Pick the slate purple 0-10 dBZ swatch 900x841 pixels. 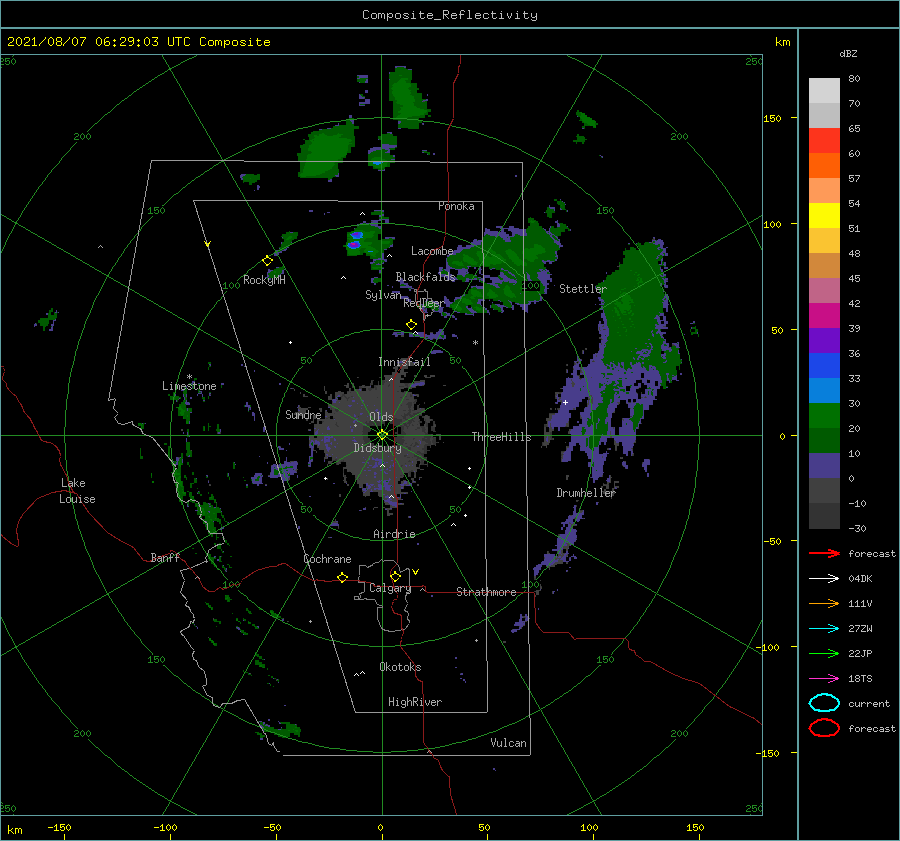tap(824, 466)
